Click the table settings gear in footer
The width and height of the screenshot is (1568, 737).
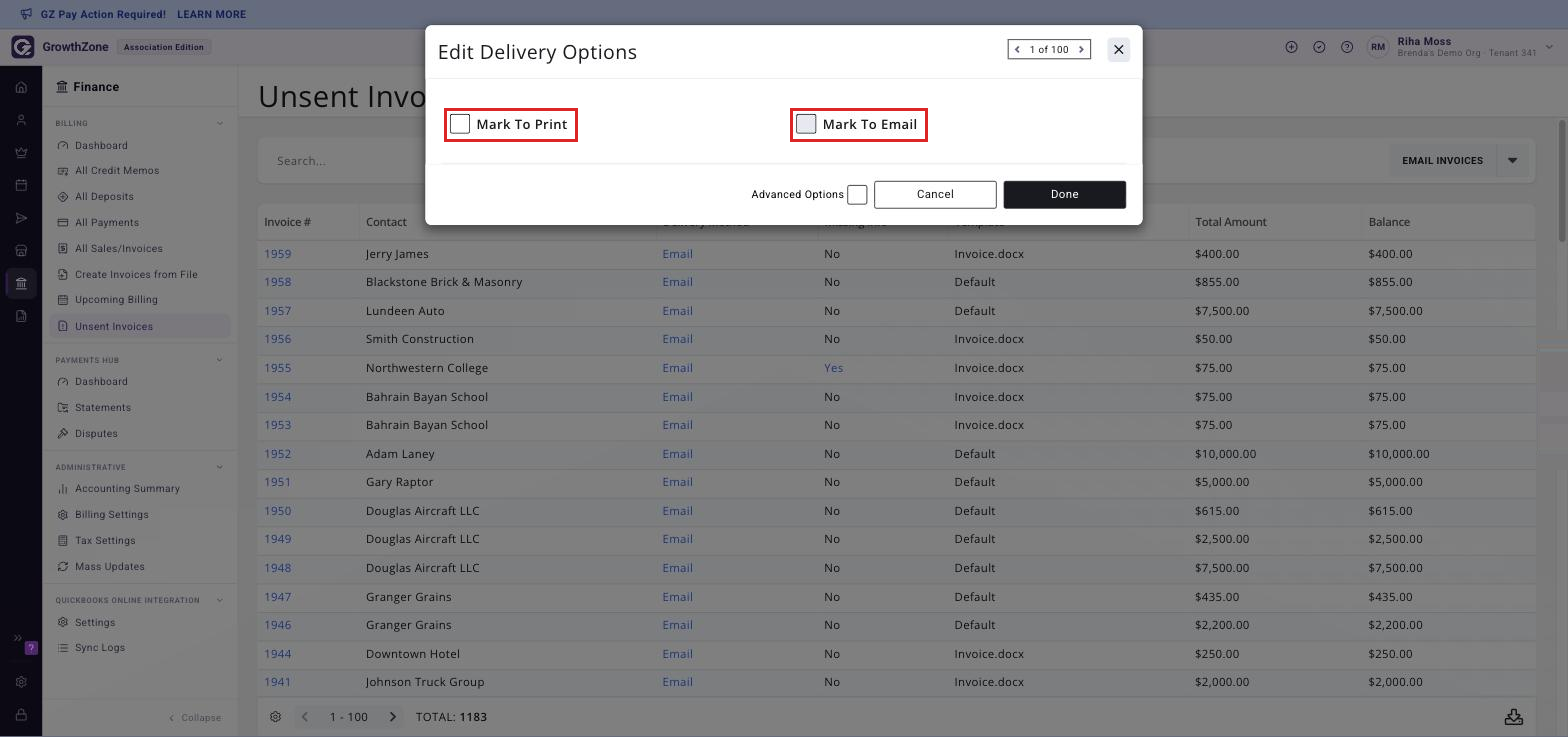tap(276, 717)
